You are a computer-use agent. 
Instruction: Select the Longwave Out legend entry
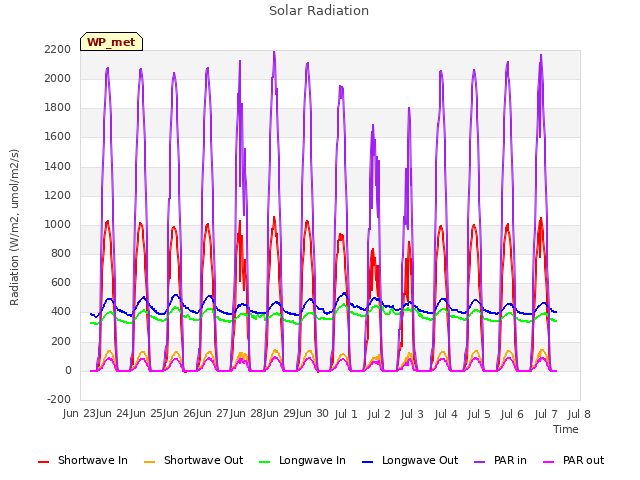[x=410, y=460]
